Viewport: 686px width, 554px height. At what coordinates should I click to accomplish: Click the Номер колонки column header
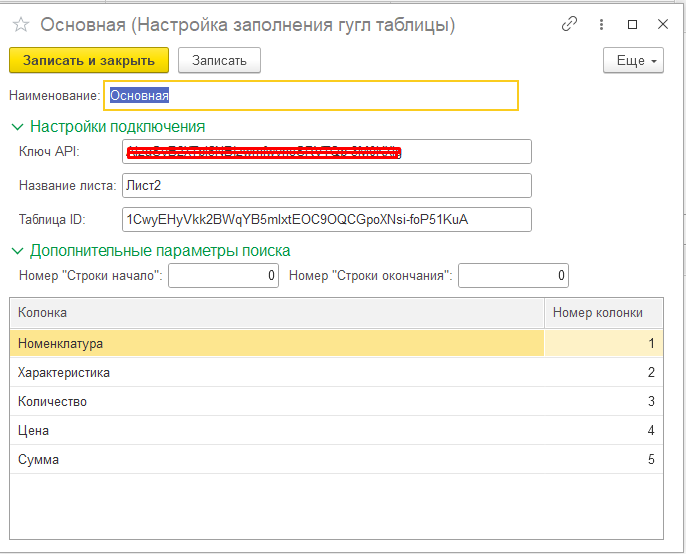point(604,313)
